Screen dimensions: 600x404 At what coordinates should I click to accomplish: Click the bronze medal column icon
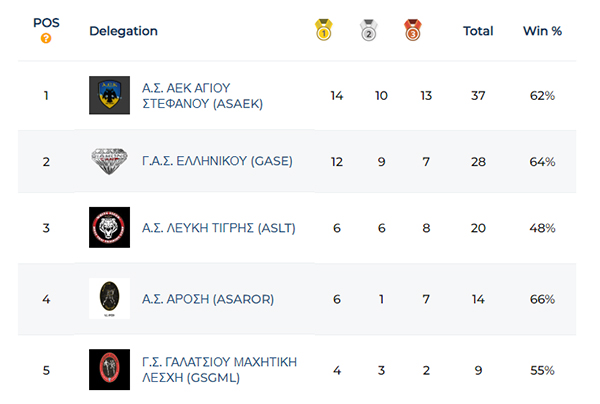(x=411, y=31)
